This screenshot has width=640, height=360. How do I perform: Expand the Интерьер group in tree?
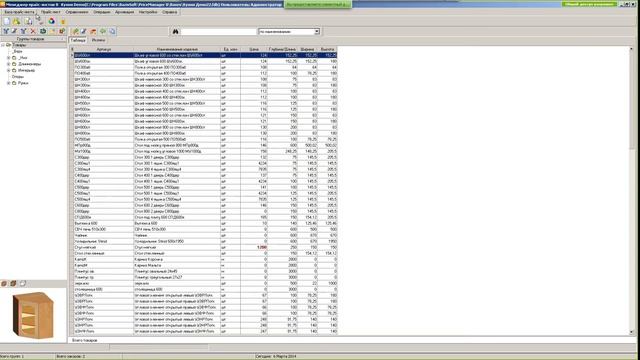click(9, 71)
